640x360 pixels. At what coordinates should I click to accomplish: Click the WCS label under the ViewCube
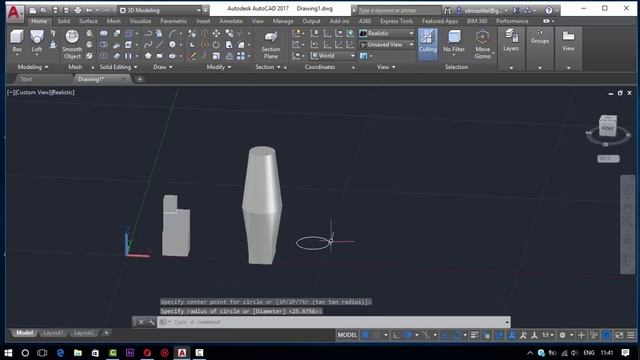click(608, 159)
